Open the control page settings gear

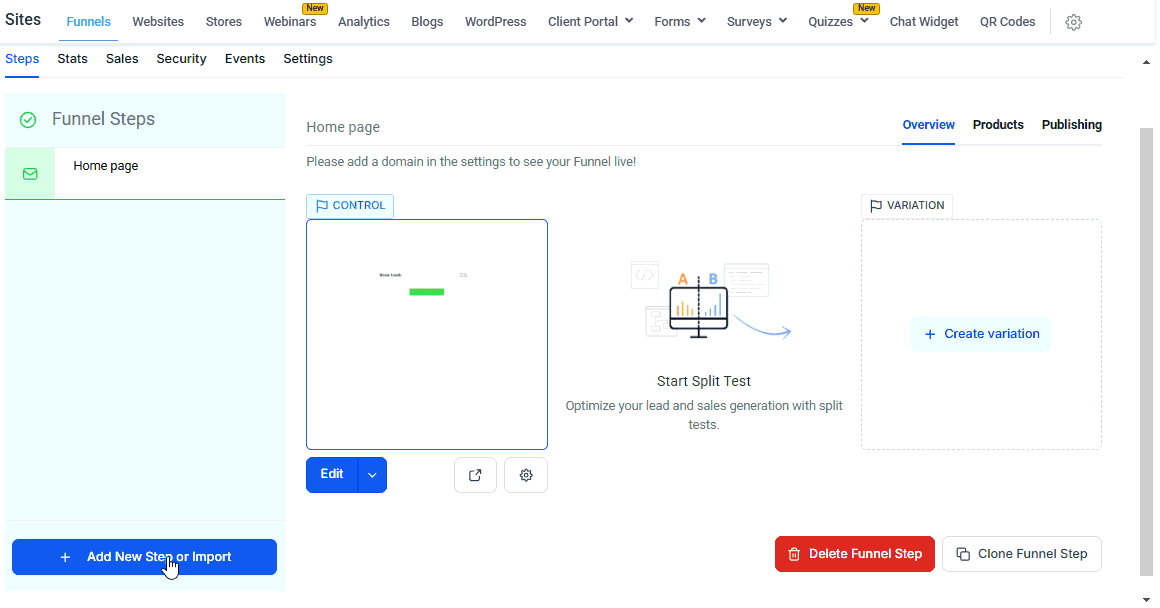coord(526,475)
